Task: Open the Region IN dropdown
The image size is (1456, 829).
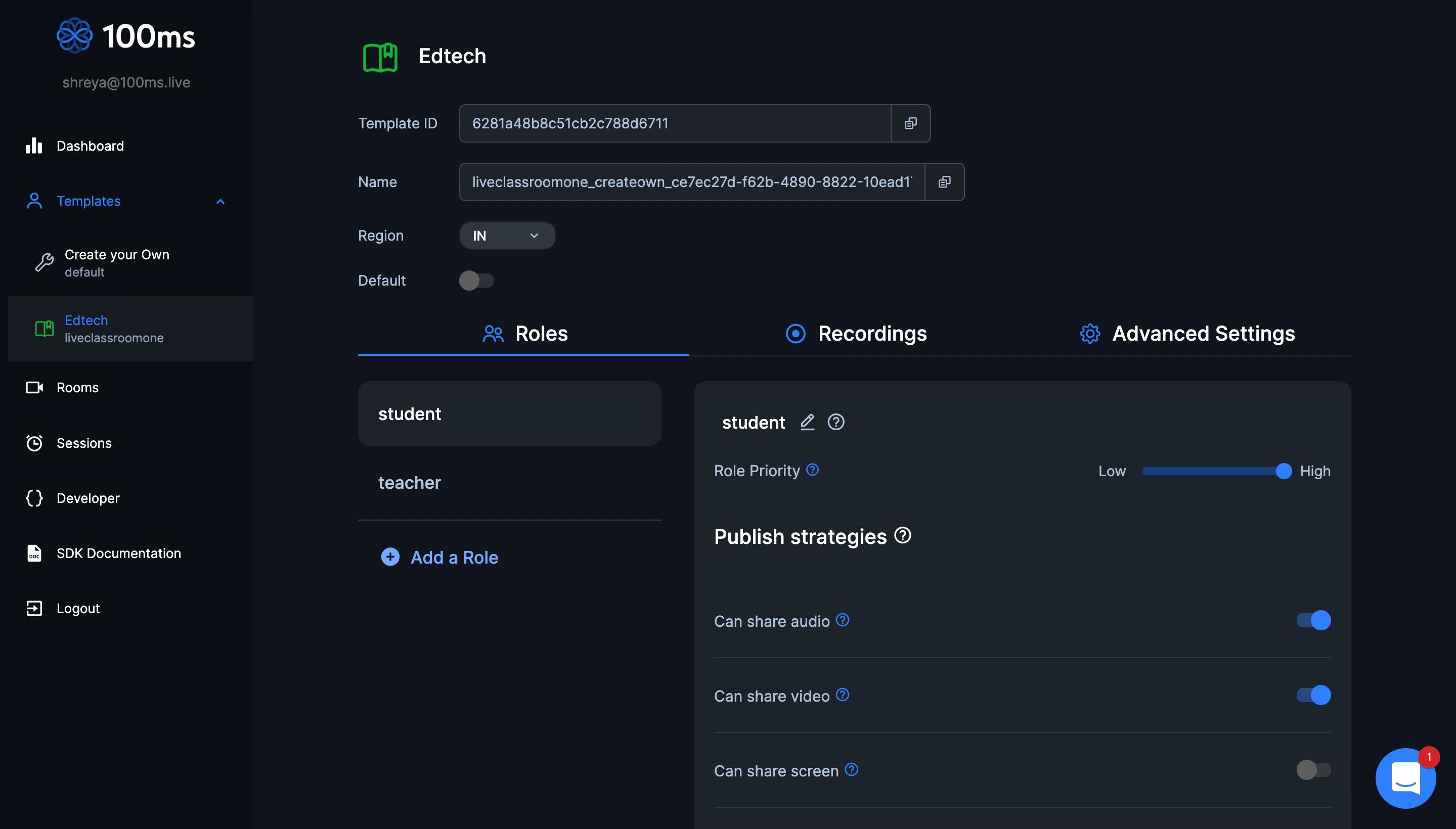Action: pyautogui.click(x=507, y=236)
